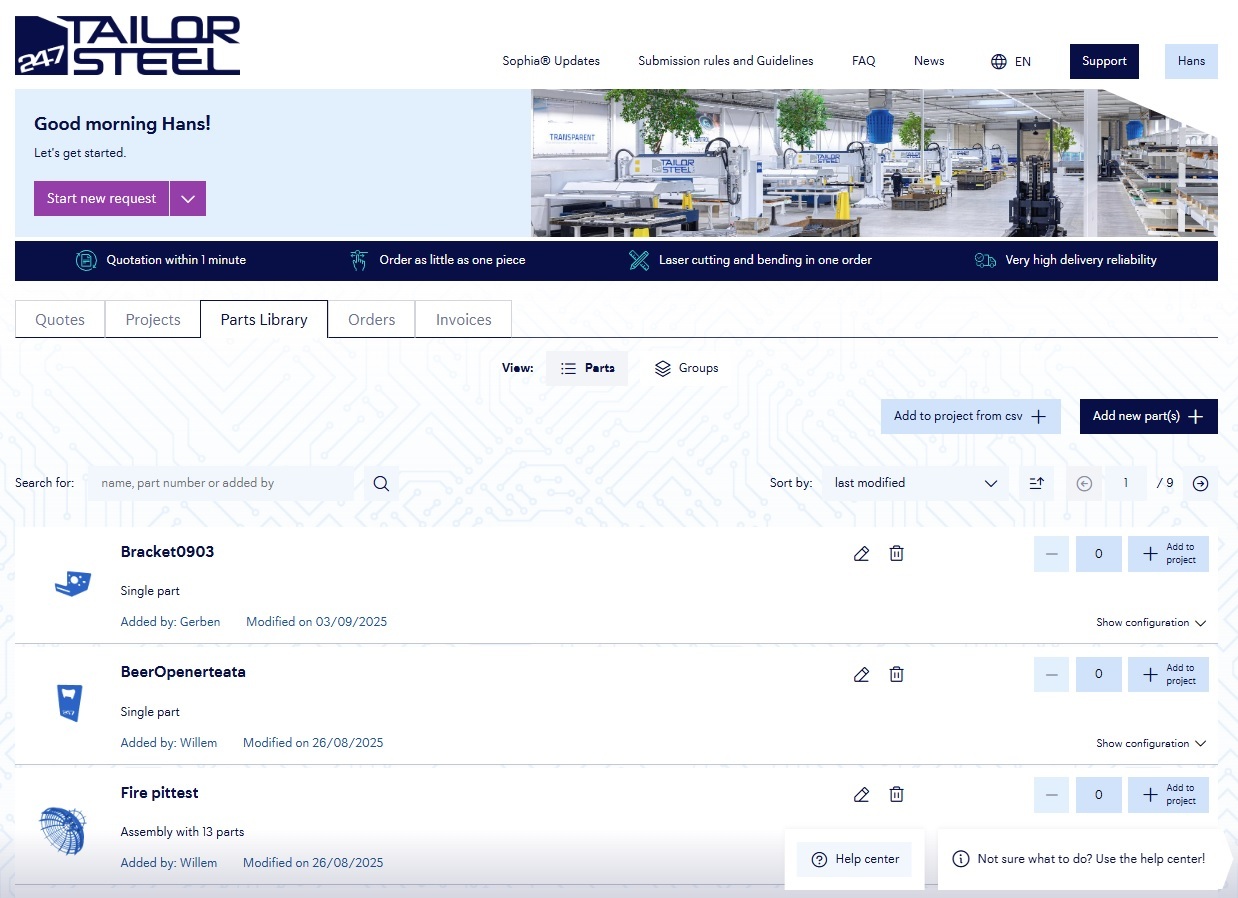Viewport: 1238px width, 898px height.
Task: Edit the Fire pittest part
Action: [x=861, y=795]
